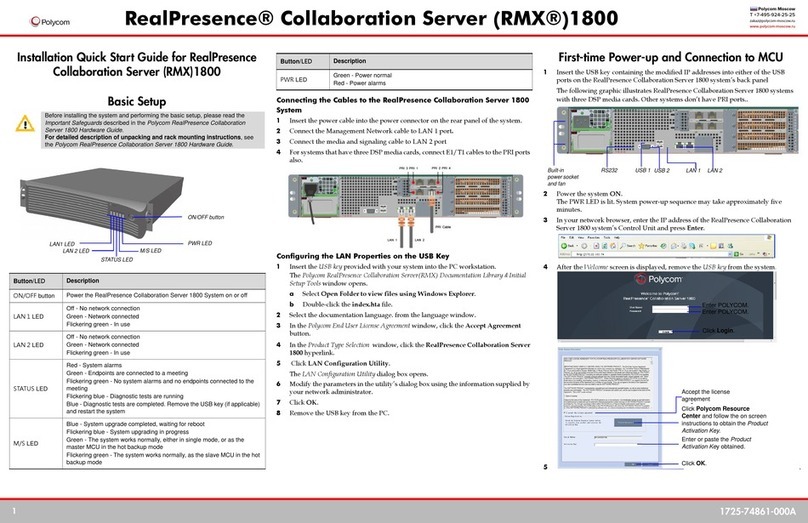Click the Polycom Moscow email address under the phone number
The image size is (808, 523).
pyautogui.click(x=772, y=21)
